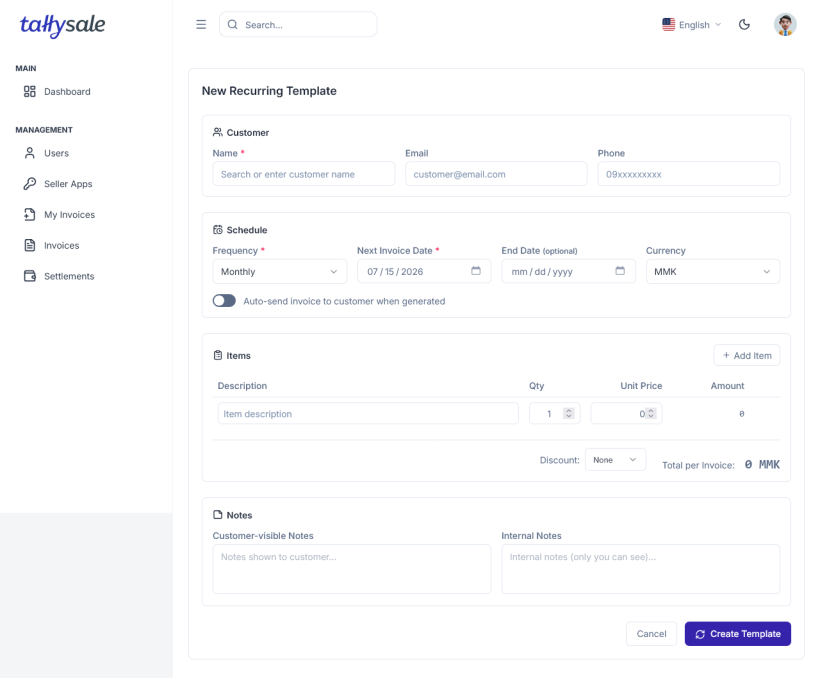Expand the Currency MMK dropdown
The image size is (820, 678).
click(x=713, y=272)
